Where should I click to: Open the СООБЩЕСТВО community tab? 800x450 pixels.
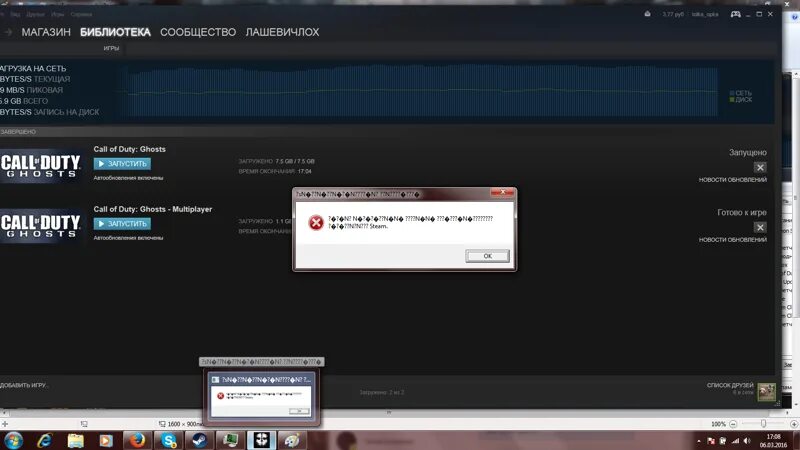[x=198, y=32]
